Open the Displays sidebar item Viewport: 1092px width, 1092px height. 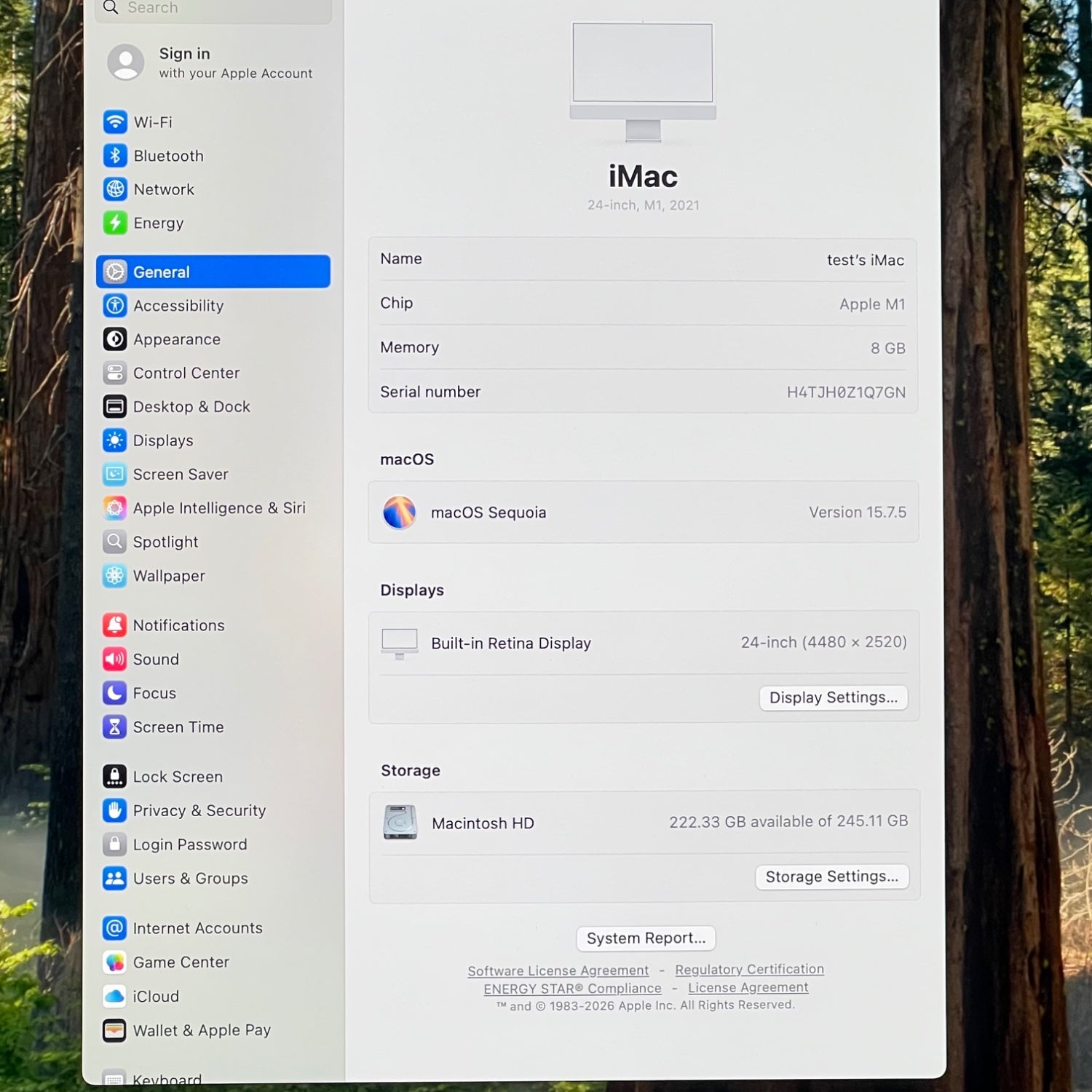(x=163, y=440)
